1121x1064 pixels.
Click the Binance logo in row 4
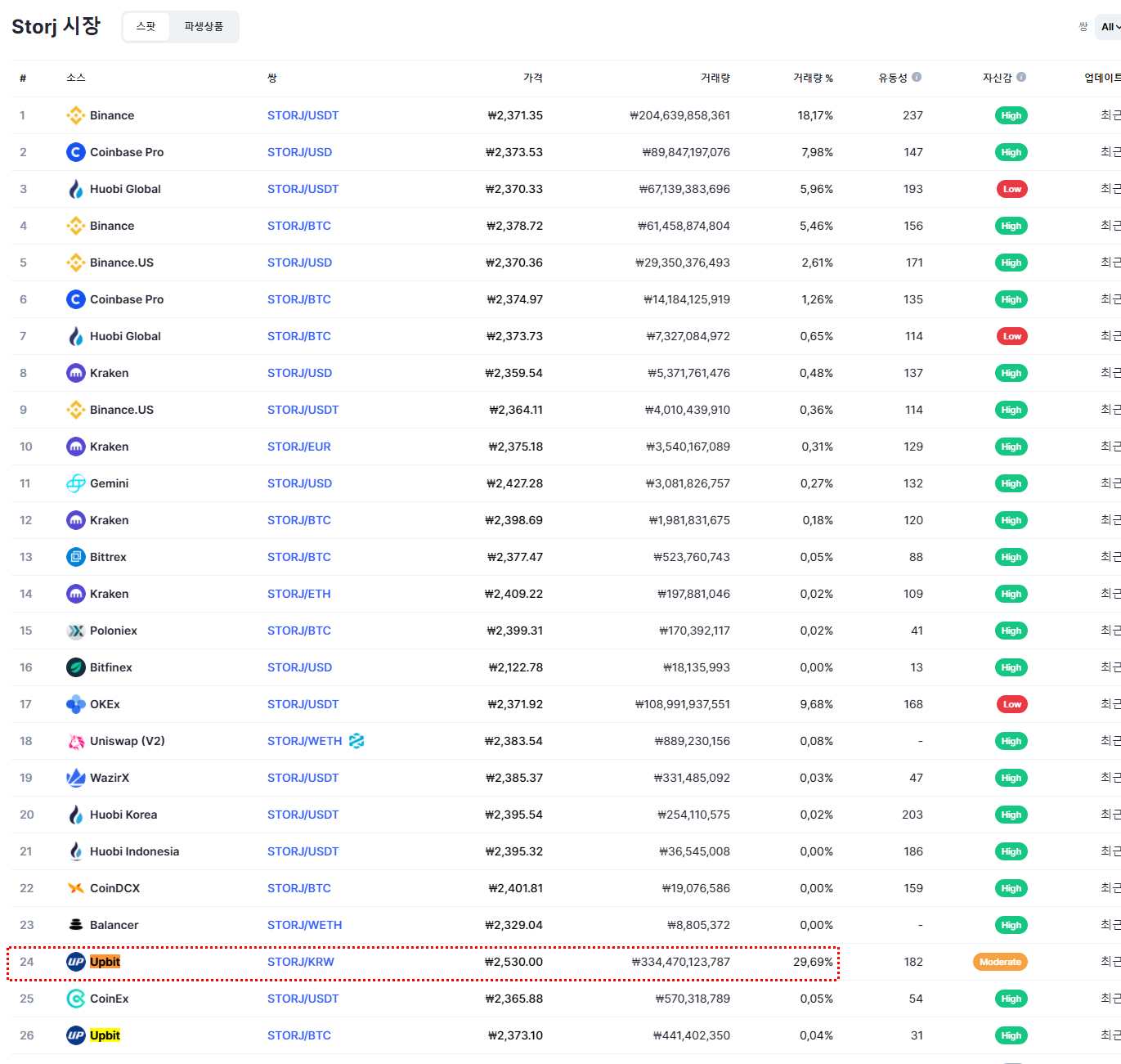pyautogui.click(x=76, y=226)
